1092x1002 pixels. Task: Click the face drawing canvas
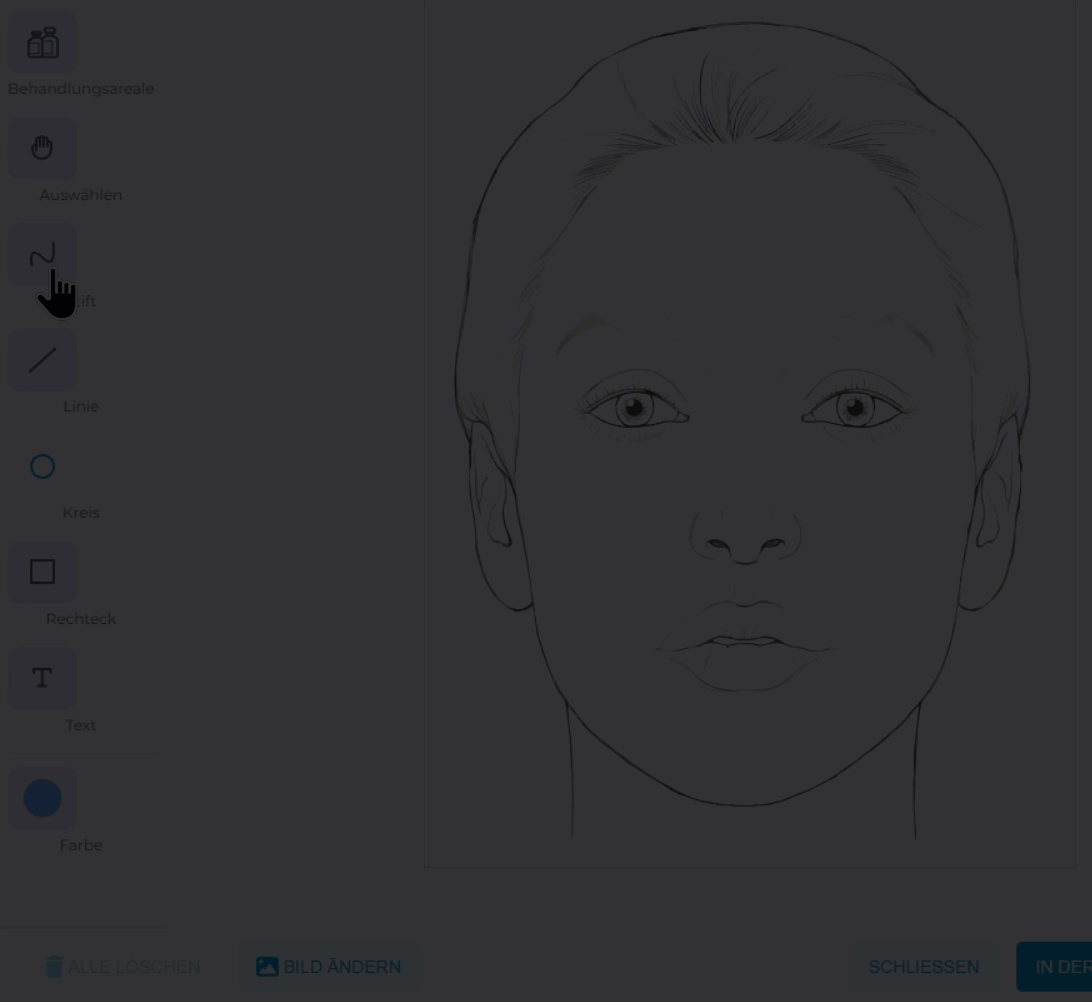coord(750,433)
